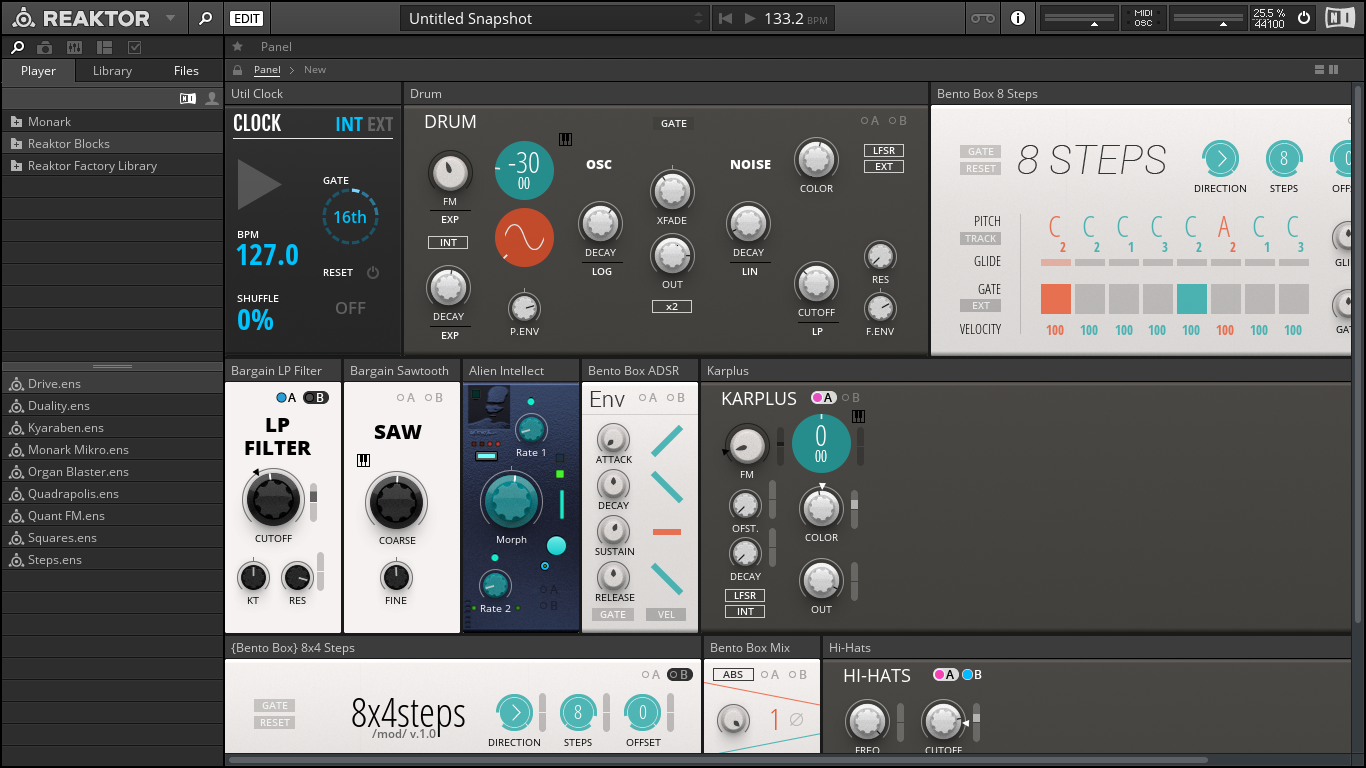Click the first orange gate step in 8 Steps
The image size is (1366, 768).
[x=1056, y=299]
